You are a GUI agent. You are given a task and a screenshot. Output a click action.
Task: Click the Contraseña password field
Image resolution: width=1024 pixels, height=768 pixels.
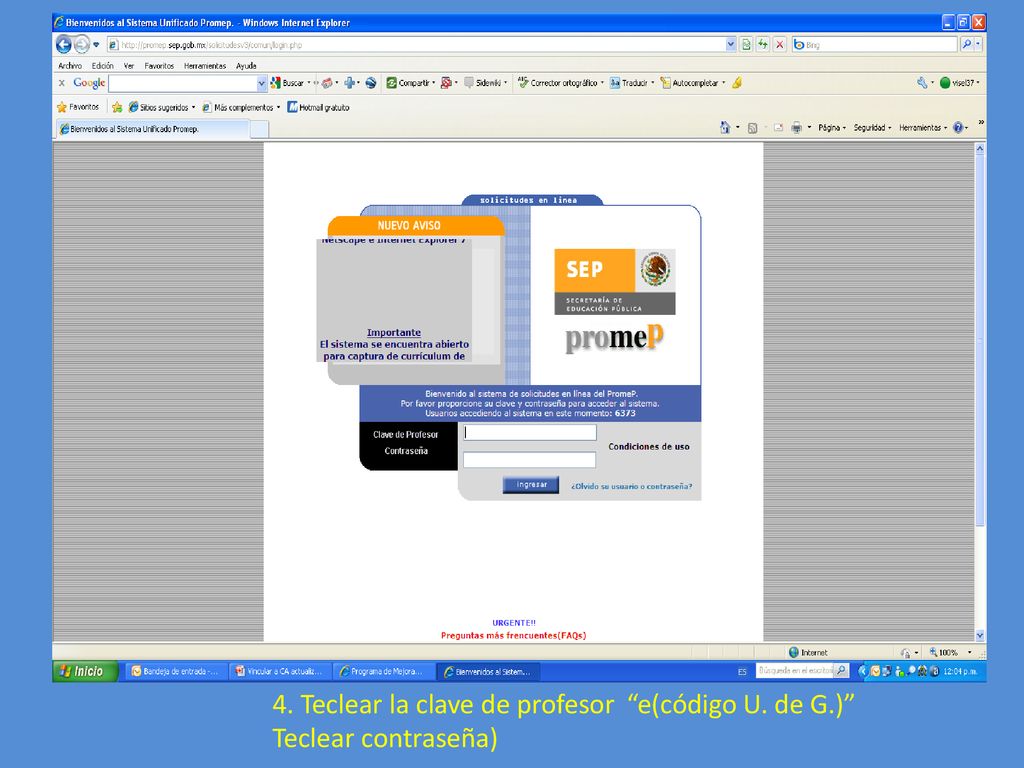pyautogui.click(x=530, y=460)
